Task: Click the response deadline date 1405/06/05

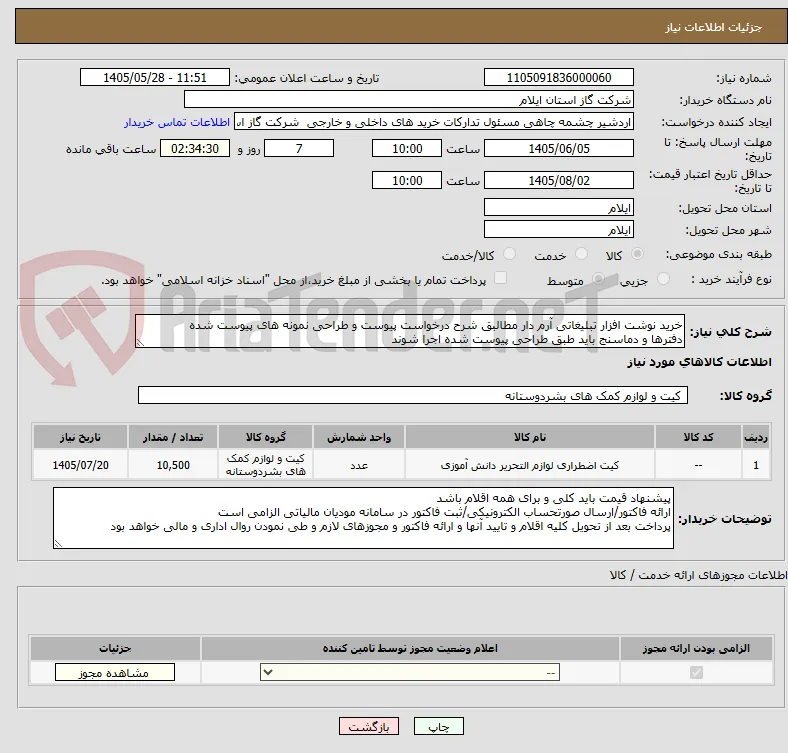Action: tap(558, 149)
